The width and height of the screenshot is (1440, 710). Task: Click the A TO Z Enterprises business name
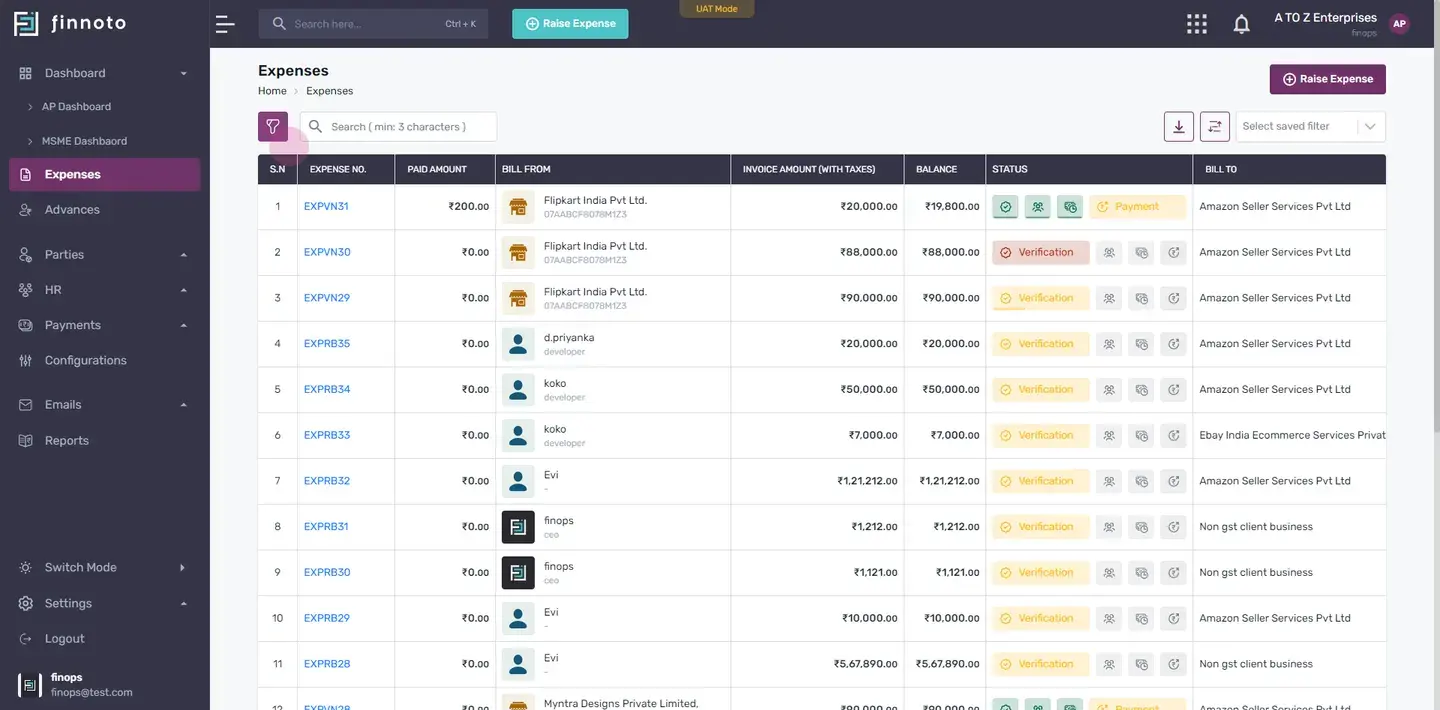coord(1325,18)
